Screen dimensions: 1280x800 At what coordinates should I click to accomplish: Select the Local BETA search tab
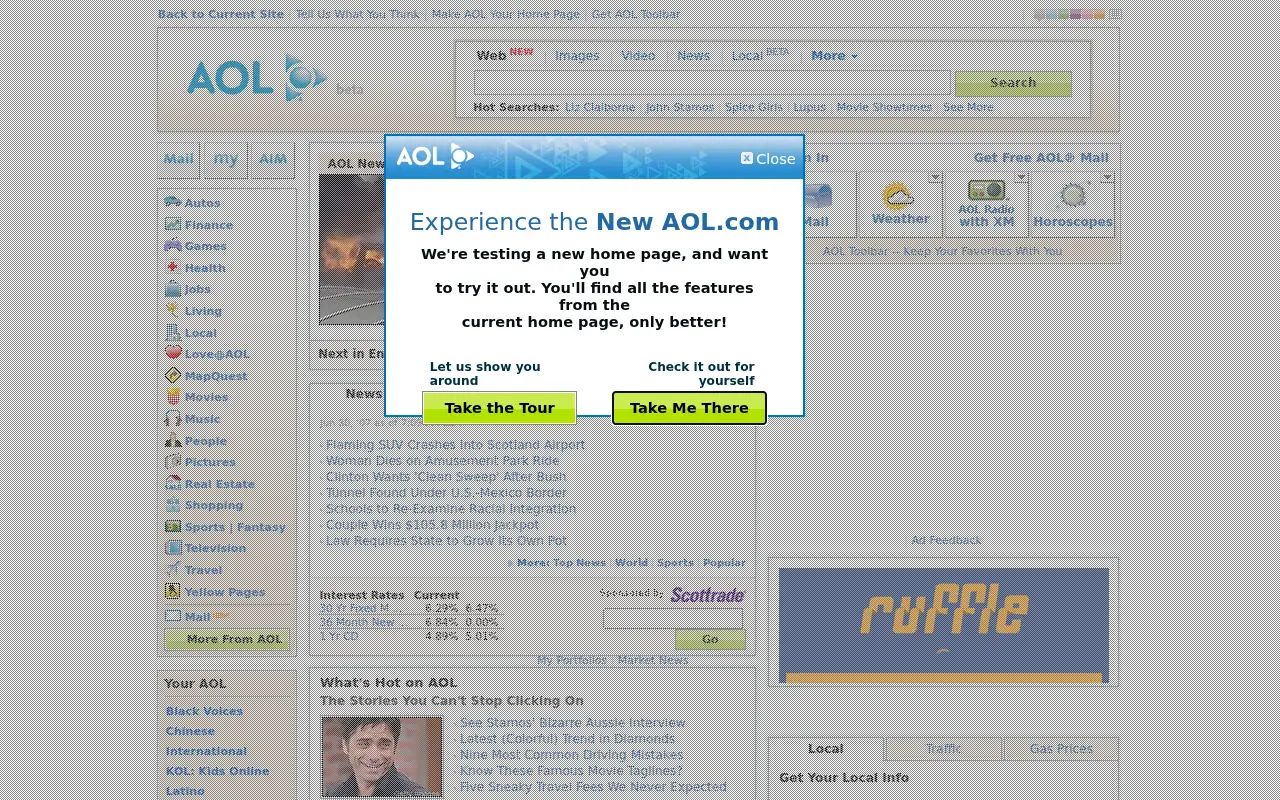(759, 55)
